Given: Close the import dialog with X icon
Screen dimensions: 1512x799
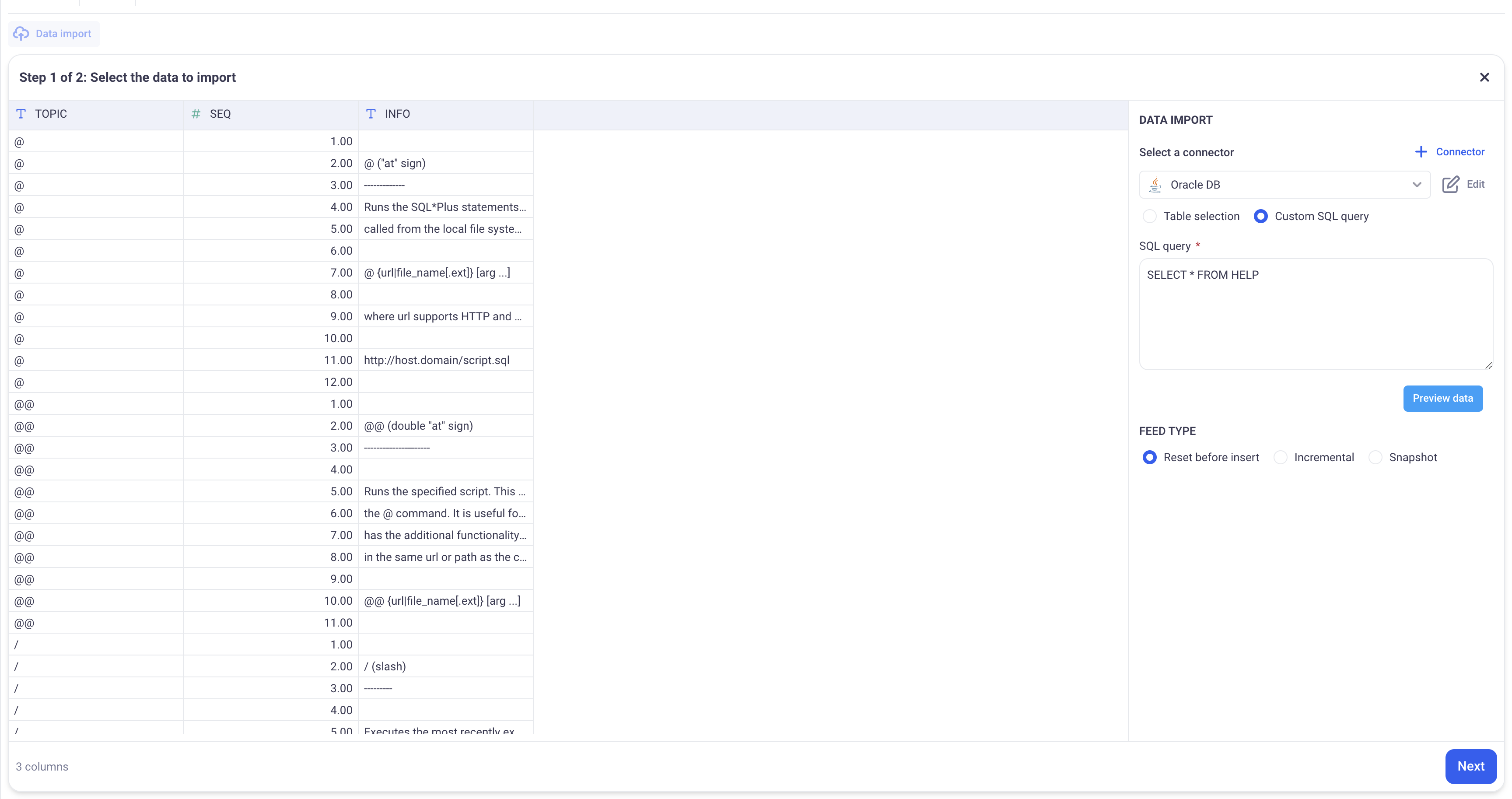Looking at the screenshot, I should tap(1484, 77).
